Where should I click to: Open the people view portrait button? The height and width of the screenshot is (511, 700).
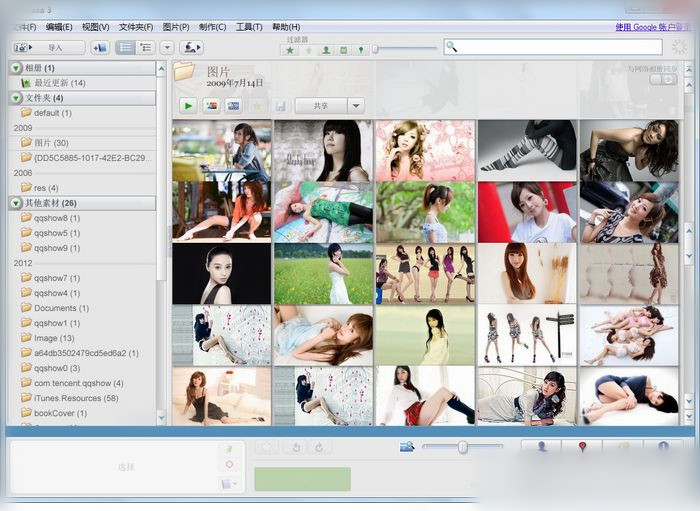[x=191, y=47]
